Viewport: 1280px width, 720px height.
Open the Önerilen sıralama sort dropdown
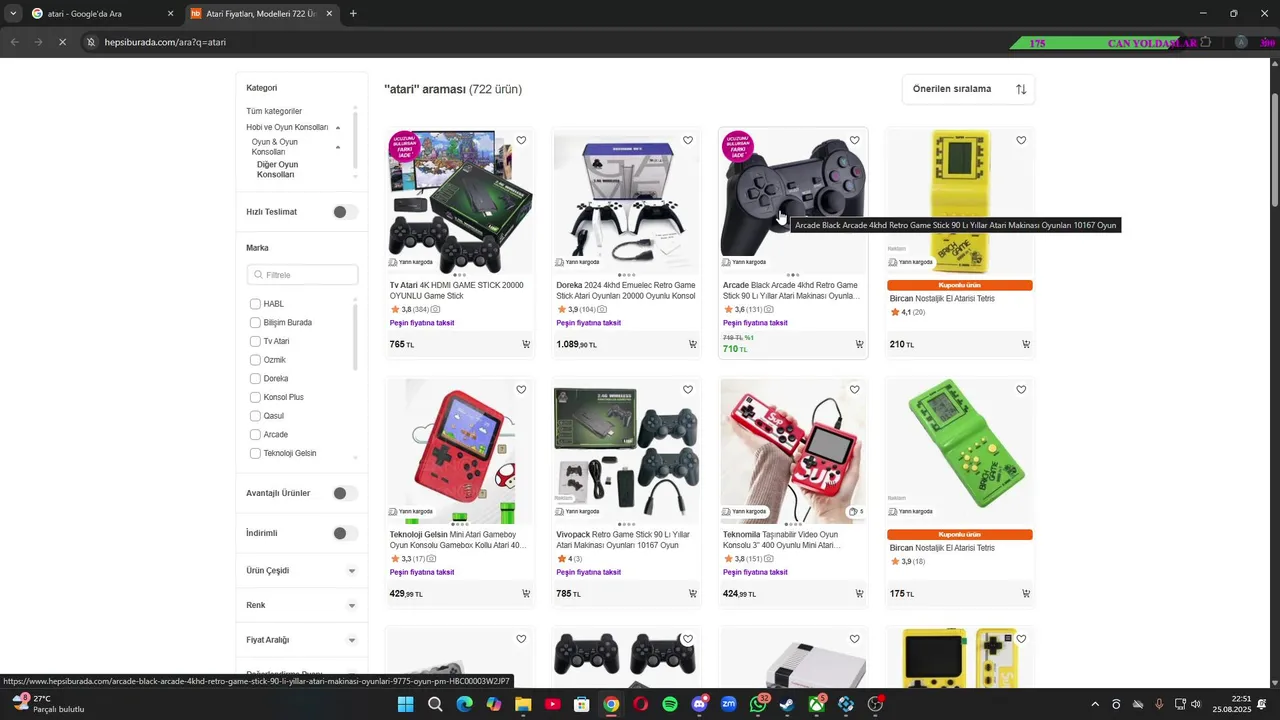(968, 89)
